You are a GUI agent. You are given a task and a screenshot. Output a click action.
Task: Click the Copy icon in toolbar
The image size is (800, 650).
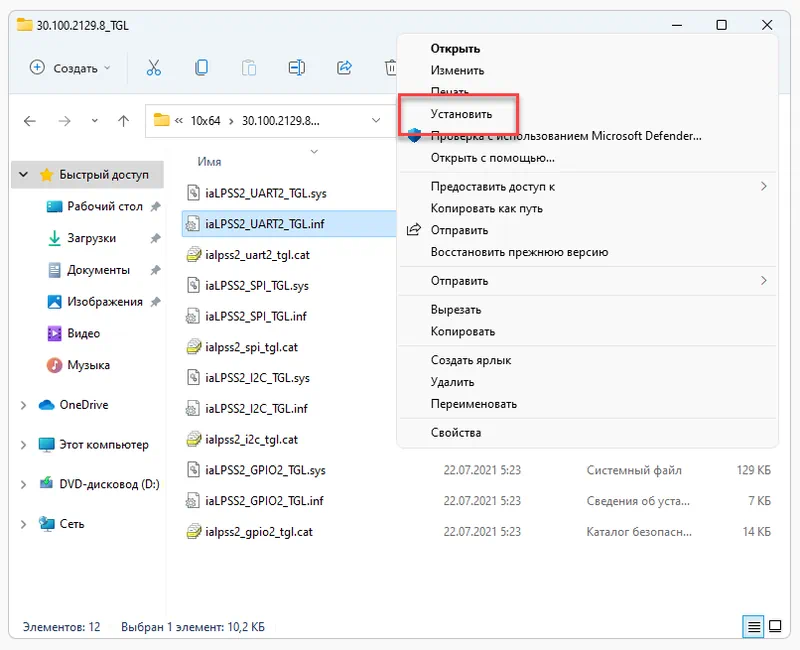click(x=201, y=68)
